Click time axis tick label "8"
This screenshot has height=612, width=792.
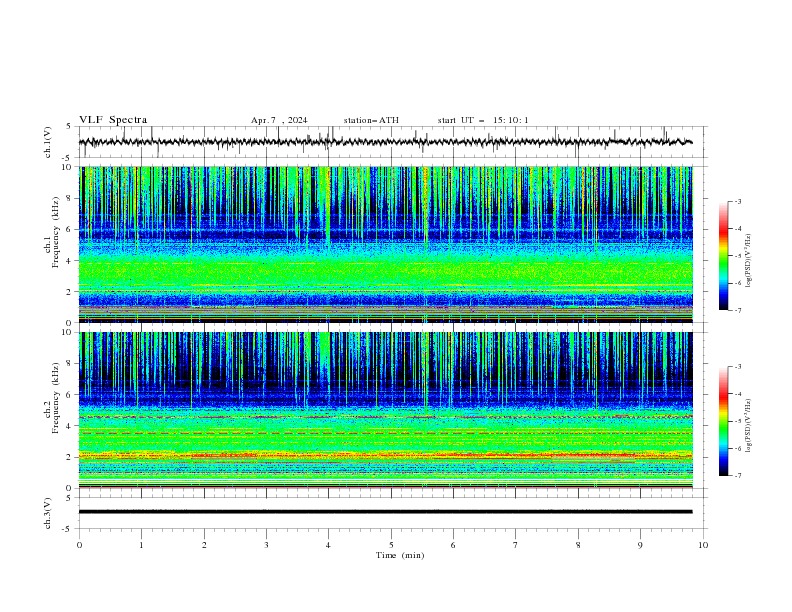pyautogui.click(x=578, y=545)
